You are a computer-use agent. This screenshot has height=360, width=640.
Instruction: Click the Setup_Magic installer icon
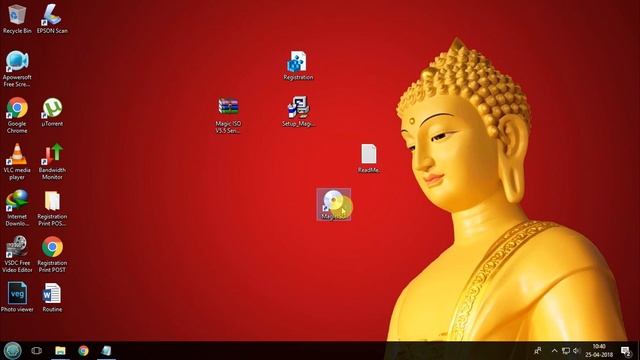[298, 111]
